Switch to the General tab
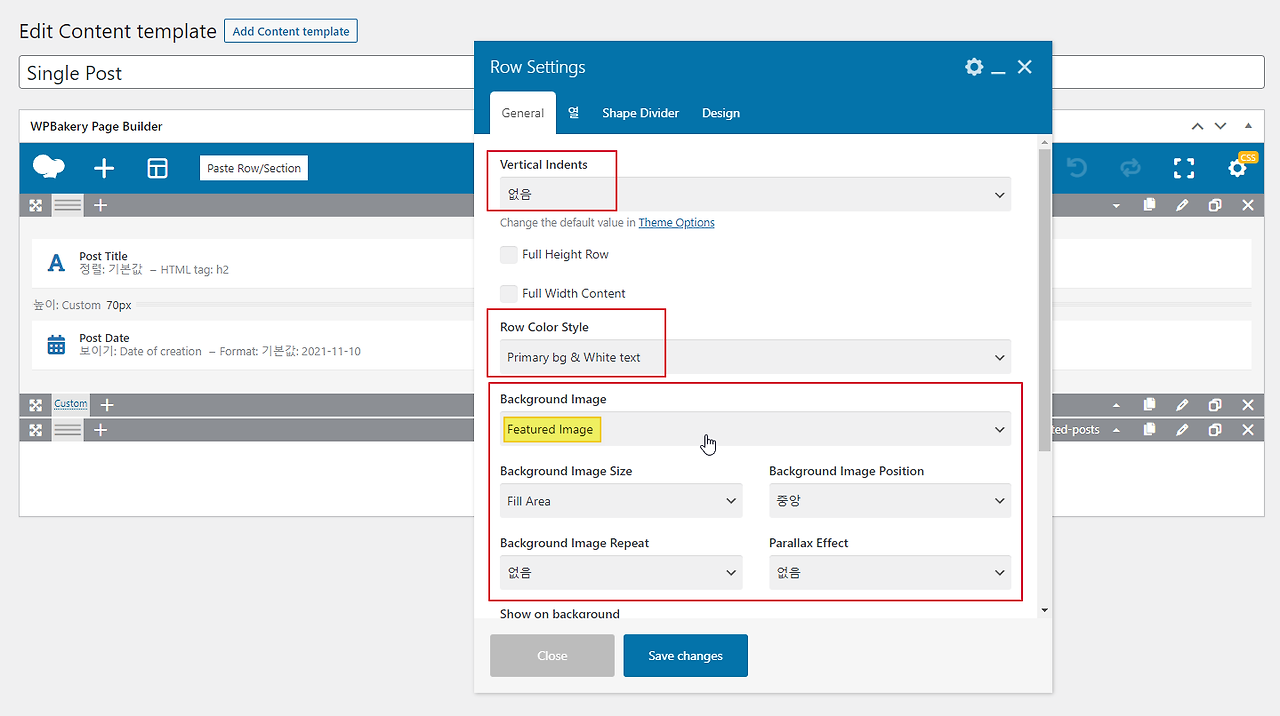The height and width of the screenshot is (716, 1280). coord(523,113)
